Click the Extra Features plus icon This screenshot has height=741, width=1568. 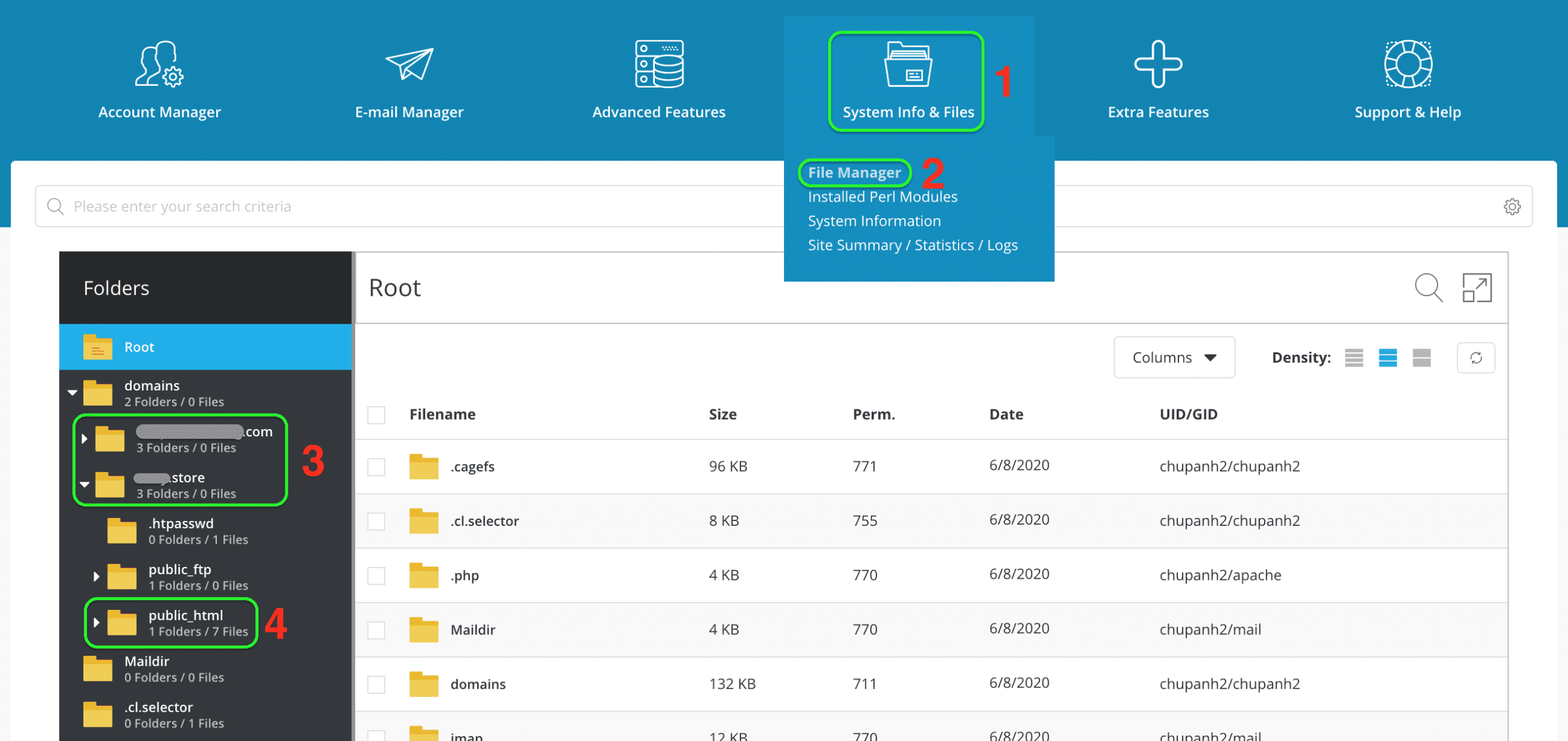pyautogui.click(x=1158, y=64)
